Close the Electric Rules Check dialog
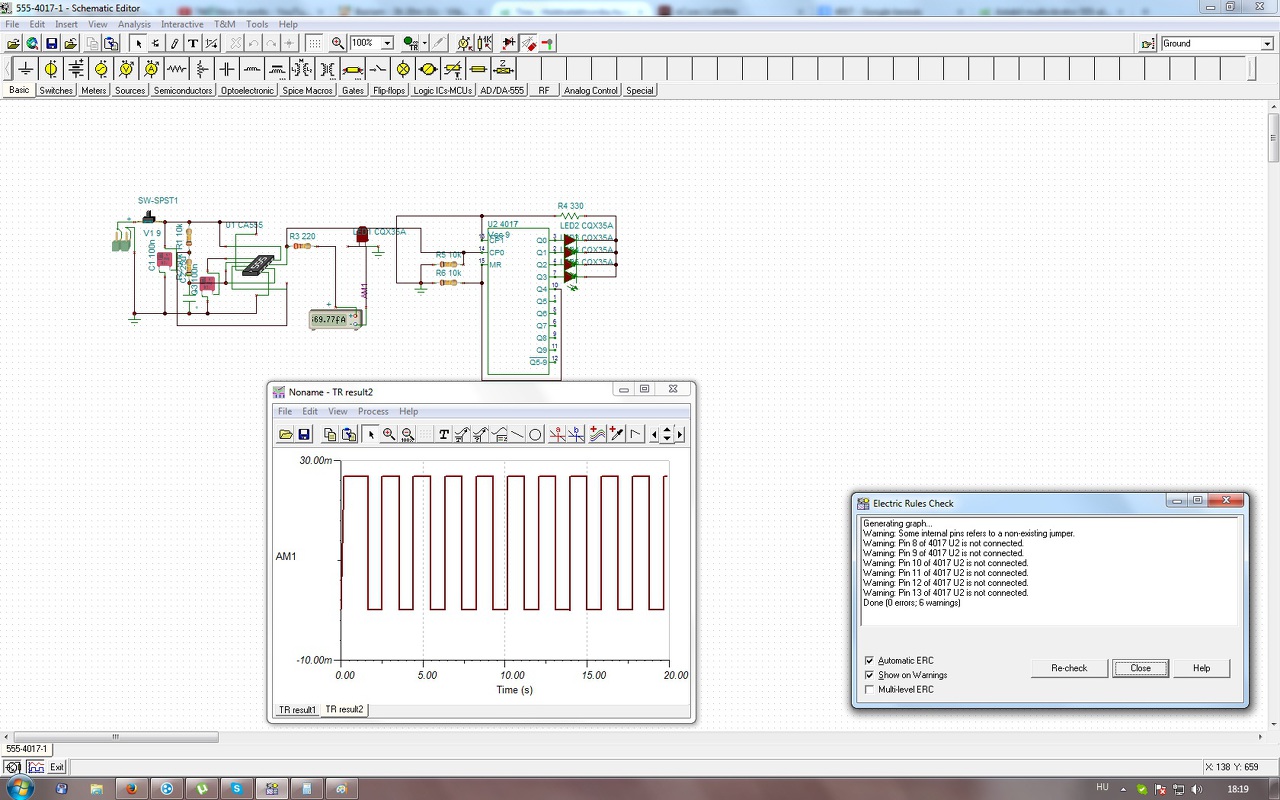Screen dimensions: 1280x800 (1140, 668)
